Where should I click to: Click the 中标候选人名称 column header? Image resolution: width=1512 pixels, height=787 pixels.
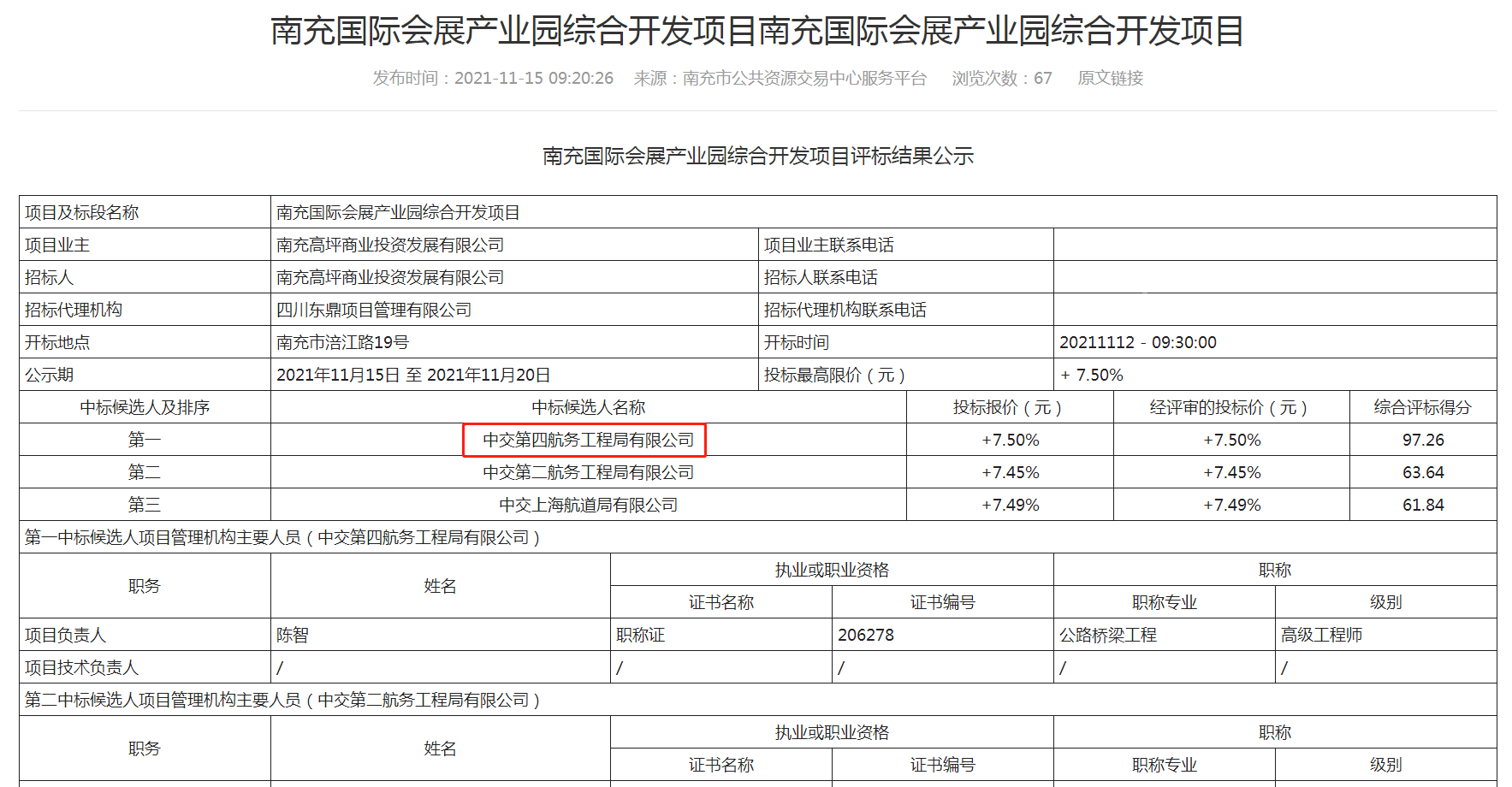pos(589,407)
